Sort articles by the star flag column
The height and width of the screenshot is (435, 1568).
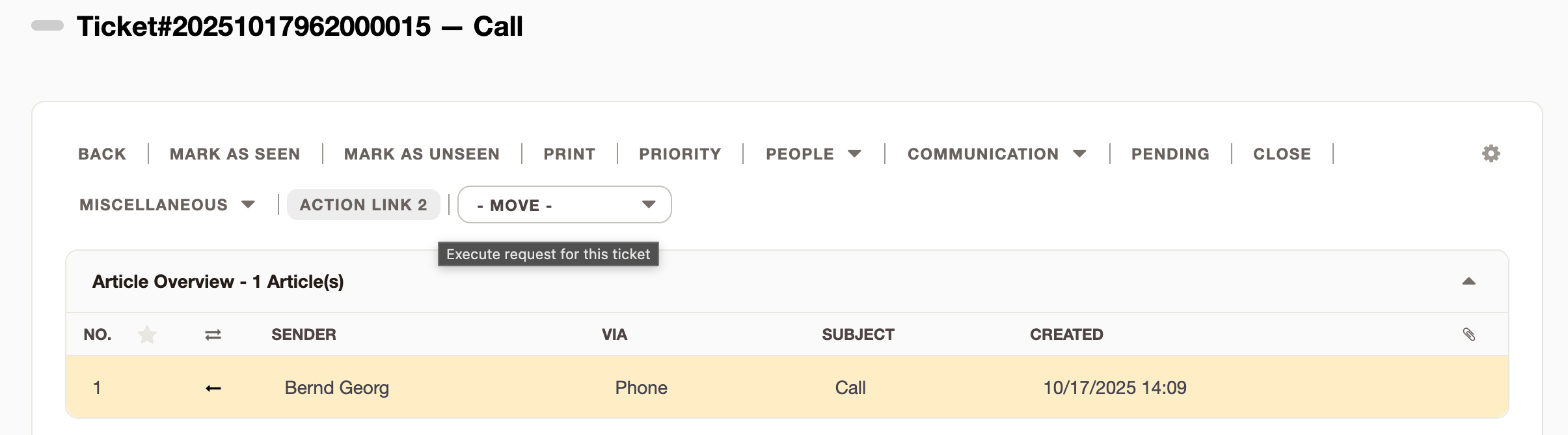147,334
